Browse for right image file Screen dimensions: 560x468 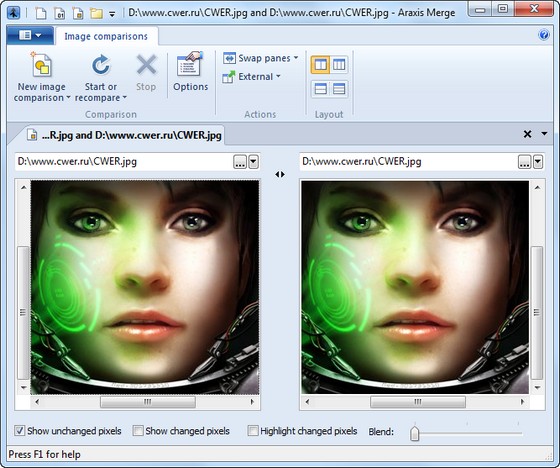click(524, 162)
